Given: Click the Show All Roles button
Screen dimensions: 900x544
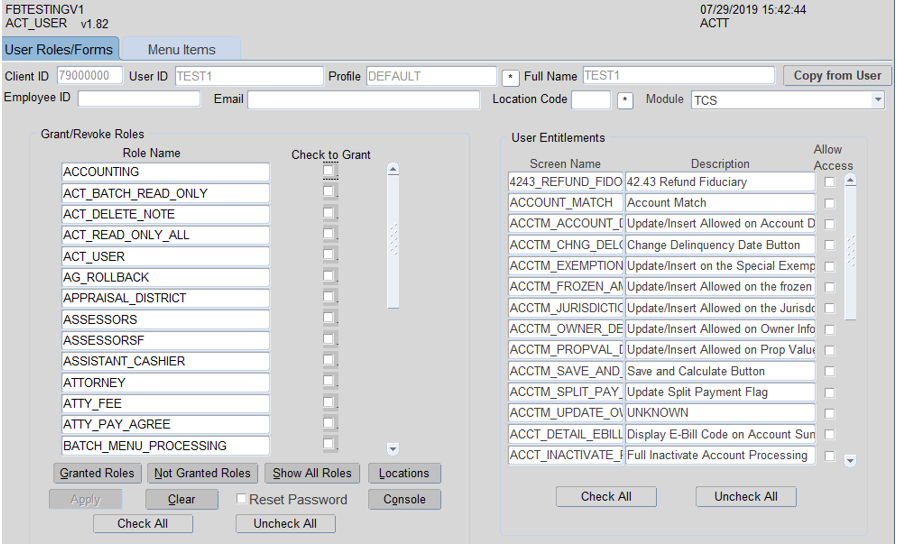Looking at the screenshot, I should (x=312, y=473).
